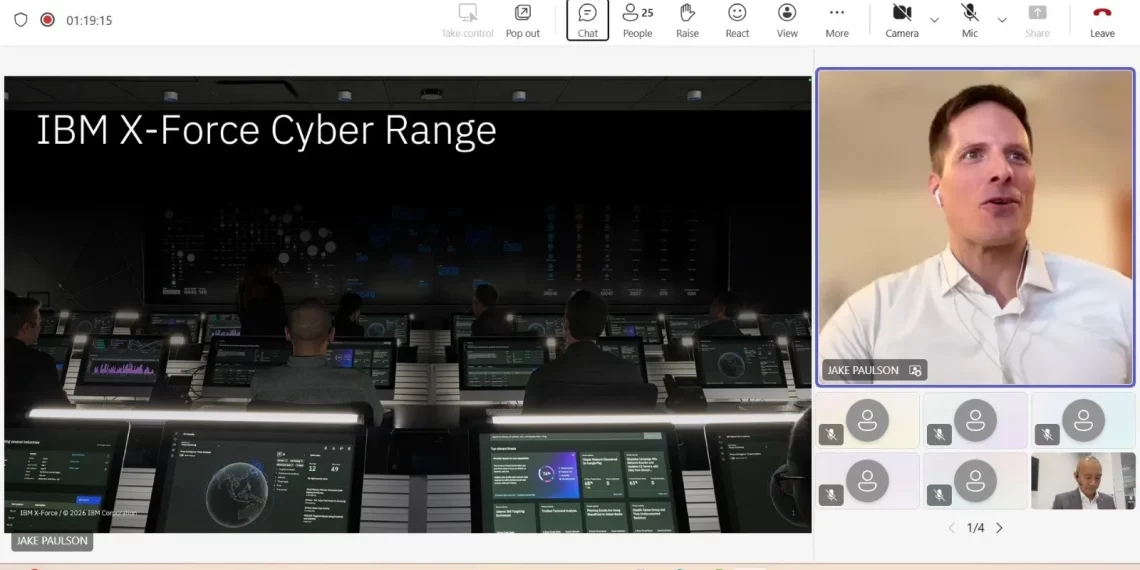Unmute the Mic
Image resolution: width=1140 pixels, height=570 pixels.
(970, 20)
